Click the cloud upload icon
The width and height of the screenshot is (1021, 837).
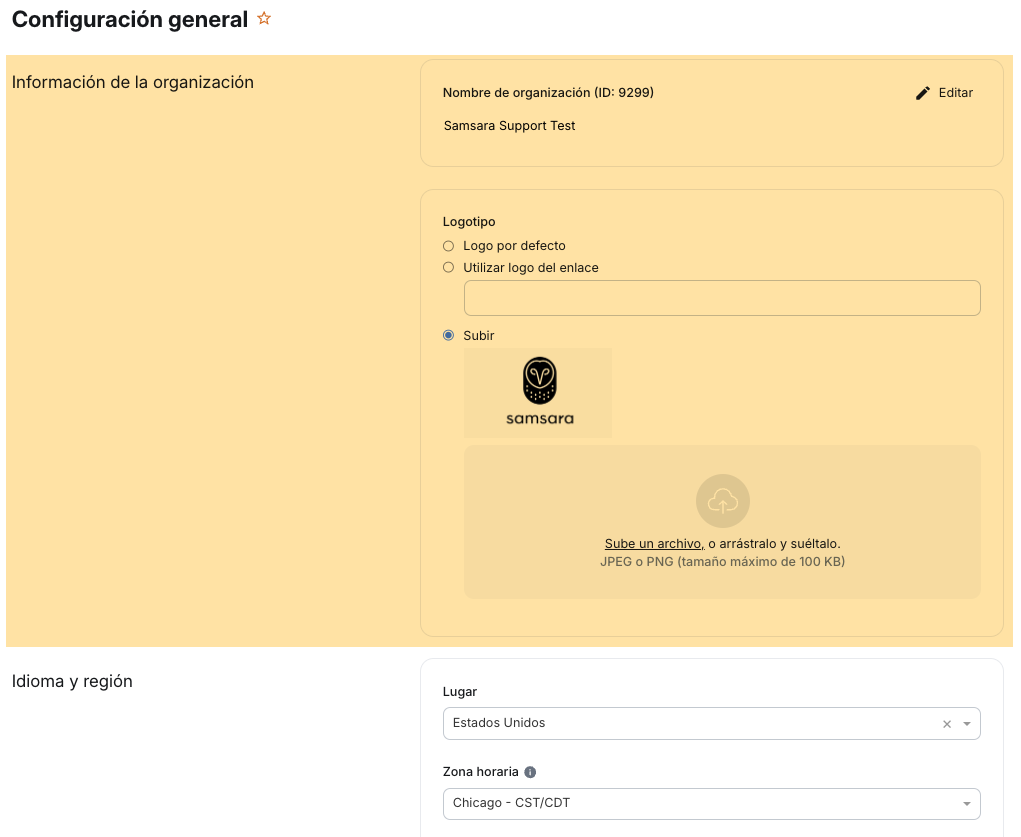[x=722, y=500]
